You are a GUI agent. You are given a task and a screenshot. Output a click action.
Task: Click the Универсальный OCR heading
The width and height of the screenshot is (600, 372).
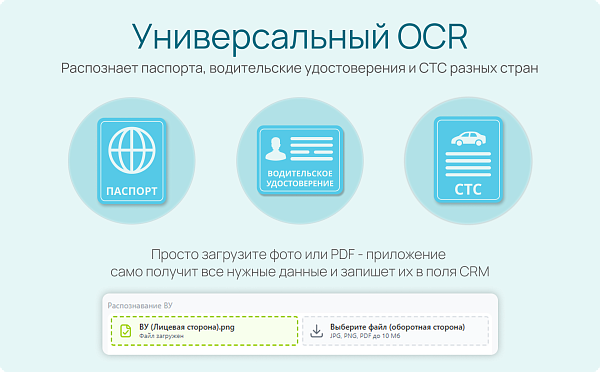[x=300, y=37]
